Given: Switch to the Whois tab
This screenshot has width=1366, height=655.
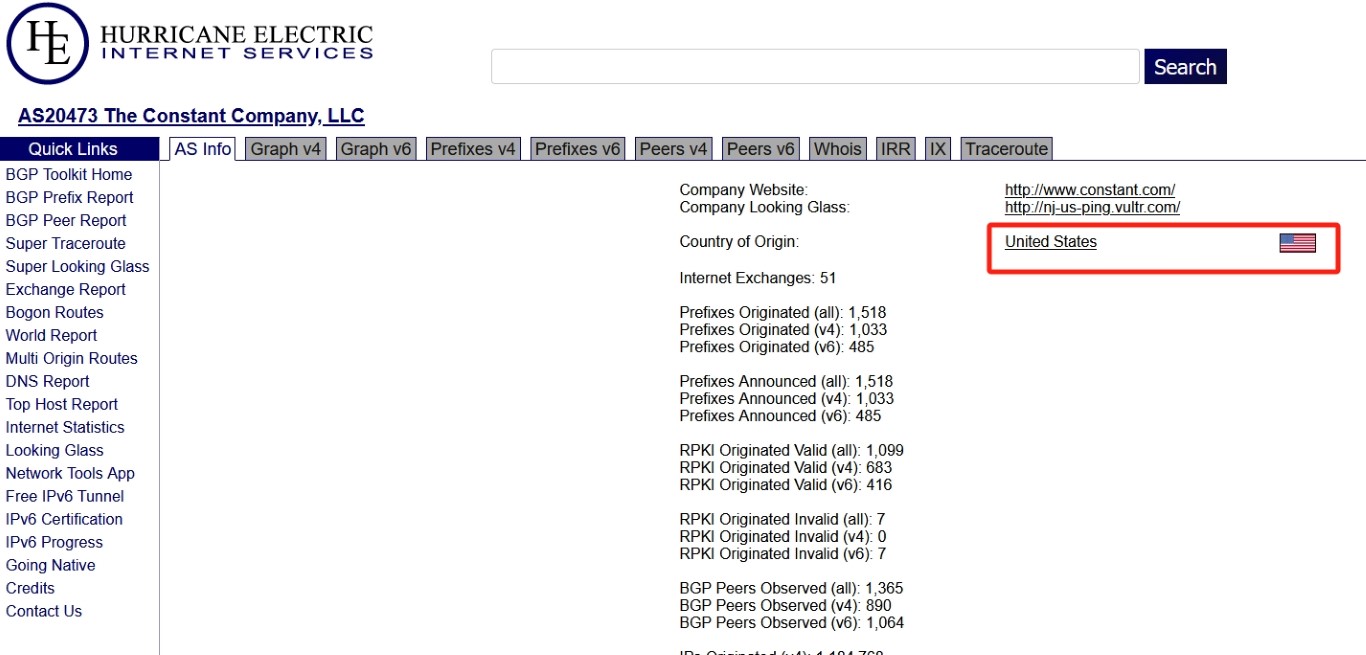Looking at the screenshot, I should pyautogui.click(x=838, y=149).
